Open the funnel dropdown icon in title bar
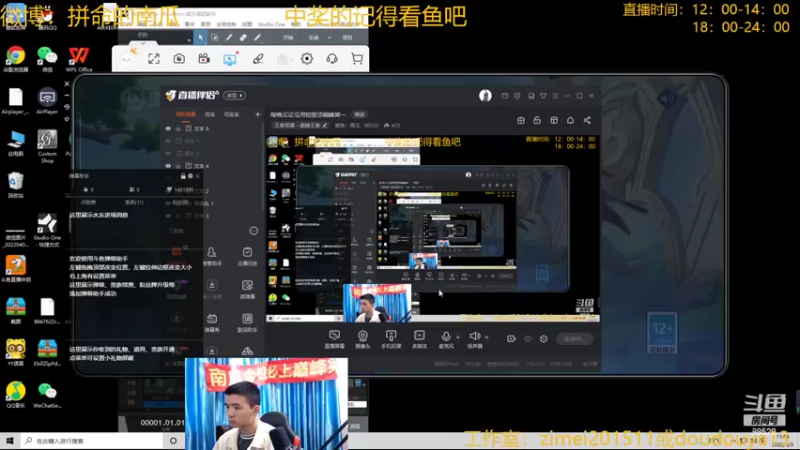The image size is (800, 450). coord(543,95)
